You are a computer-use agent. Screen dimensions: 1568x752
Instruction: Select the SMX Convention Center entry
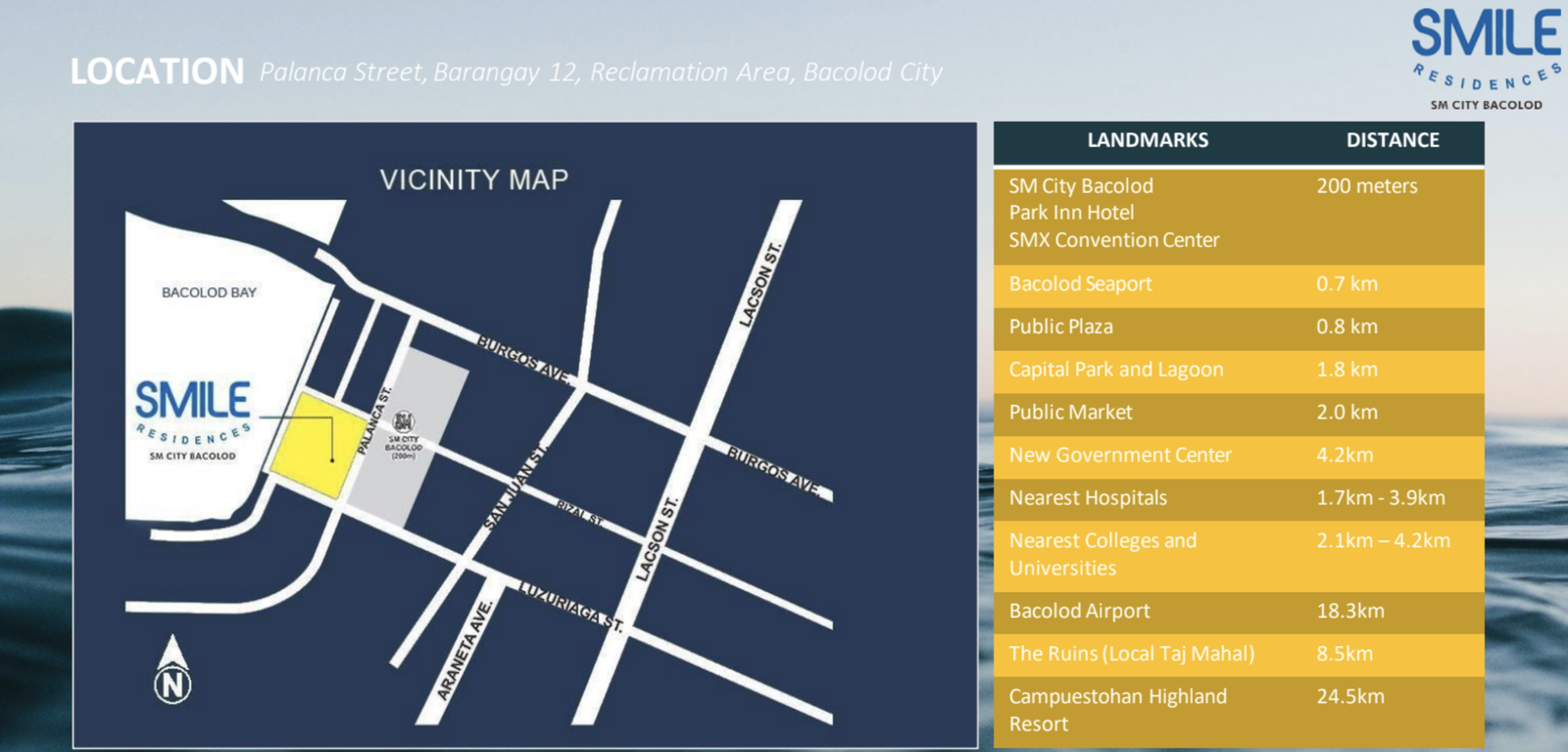click(x=1114, y=240)
